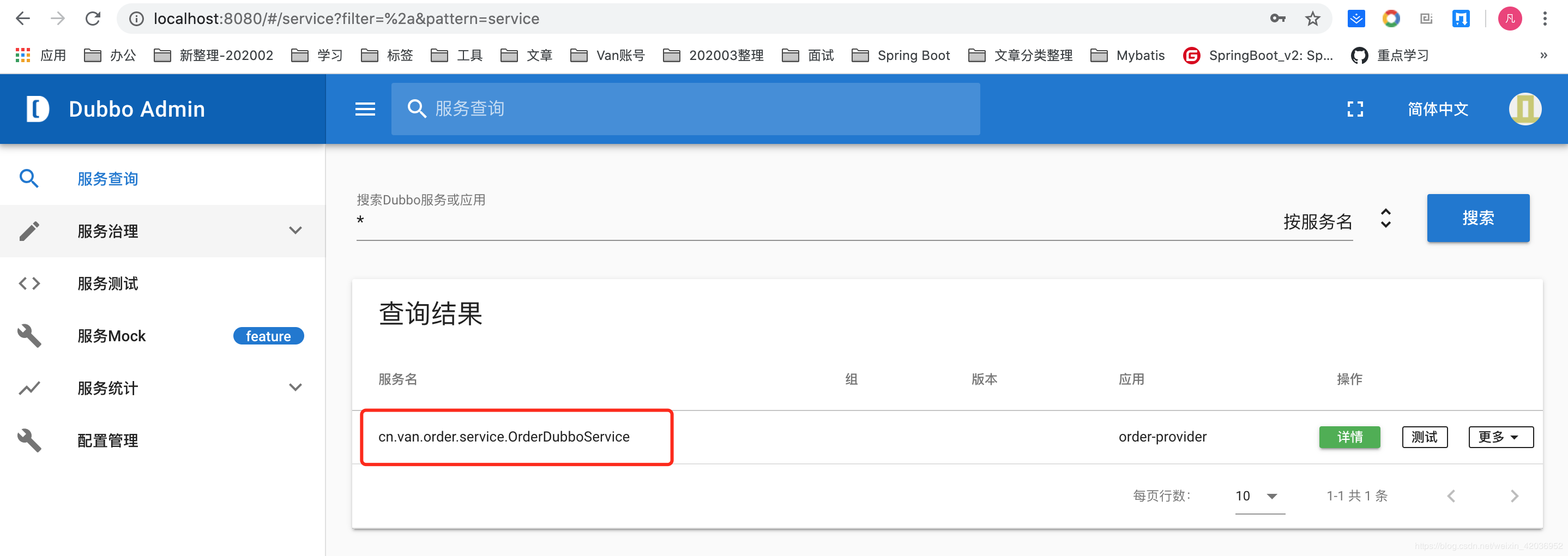Click the pencil icon beside 服务治理
Screen dimensions: 1568x556
[29, 231]
